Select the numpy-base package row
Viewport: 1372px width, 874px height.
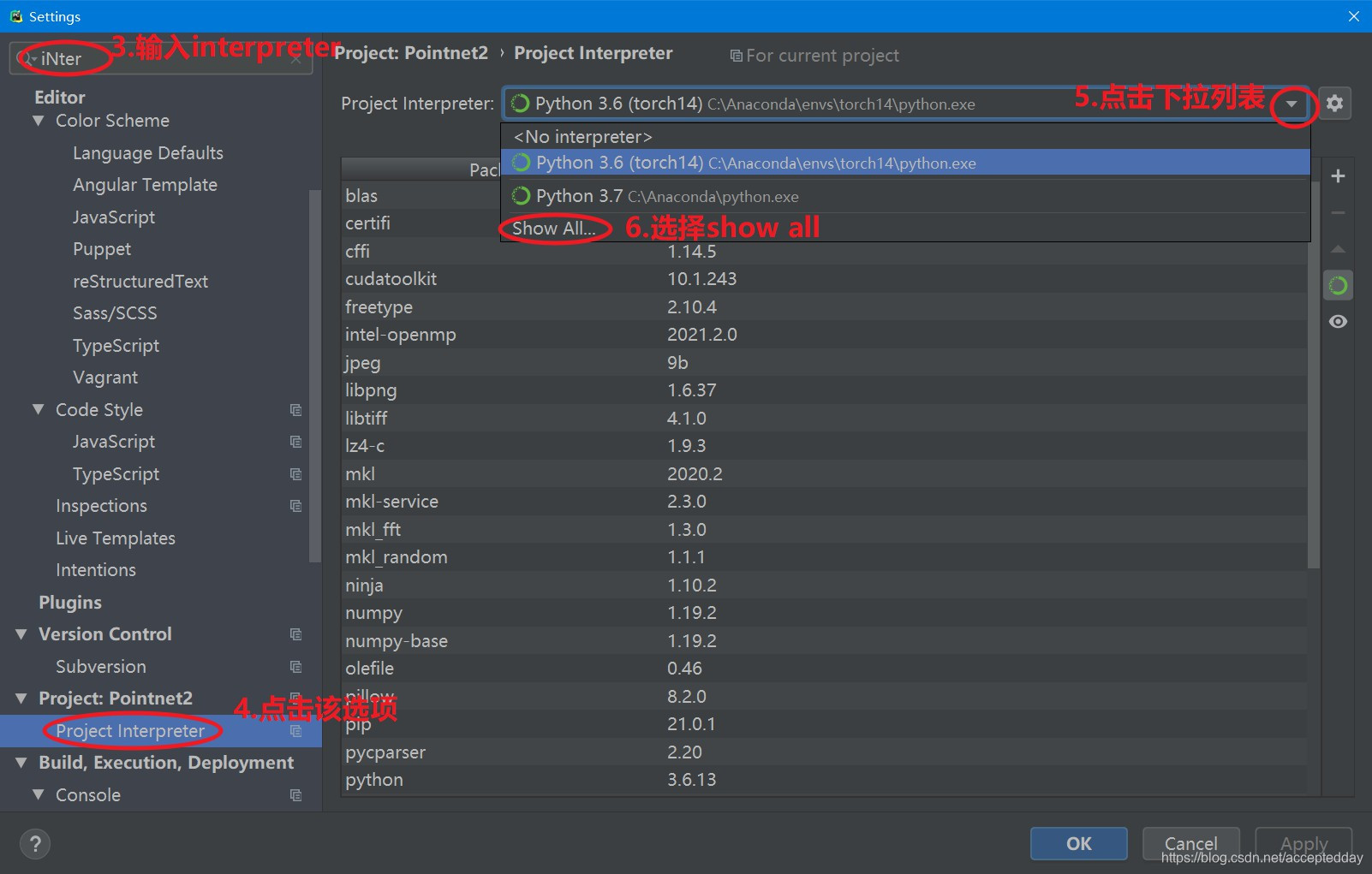pyautogui.click(x=824, y=641)
